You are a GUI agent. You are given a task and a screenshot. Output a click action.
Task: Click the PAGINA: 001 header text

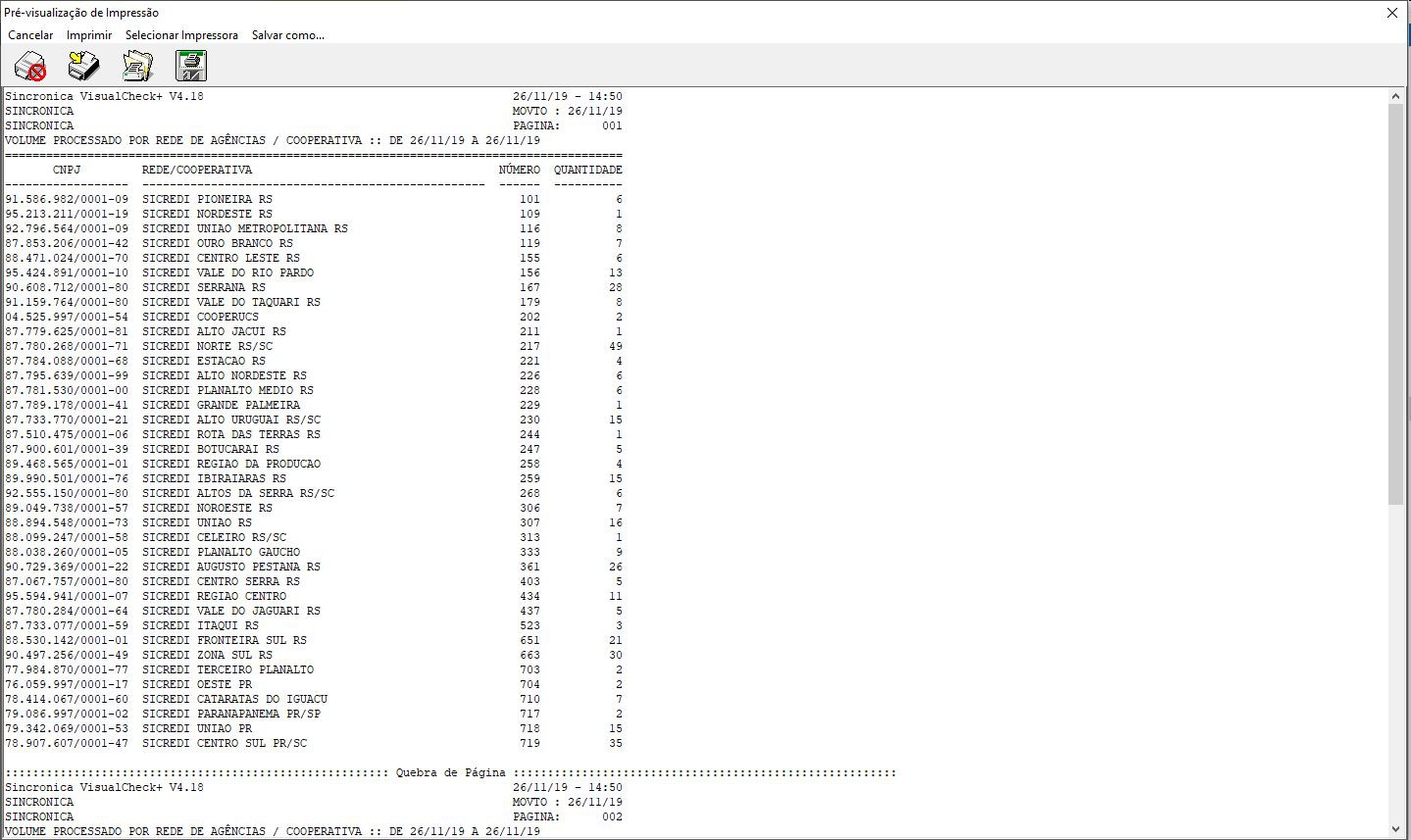[x=568, y=125]
